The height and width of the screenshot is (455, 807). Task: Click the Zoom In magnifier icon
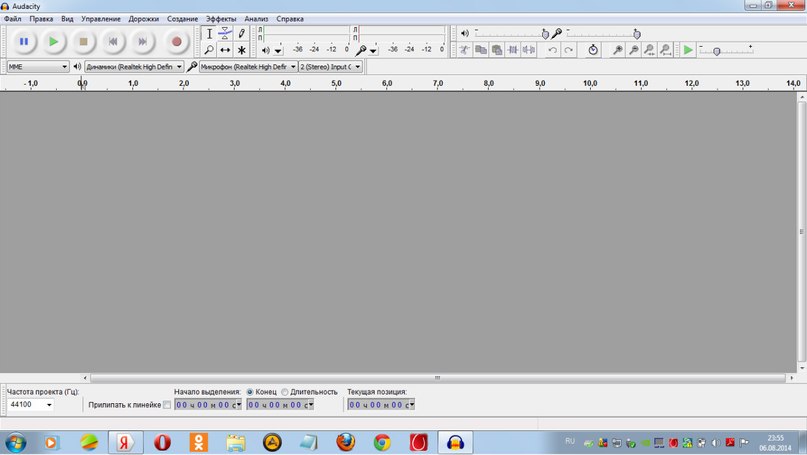click(x=618, y=50)
